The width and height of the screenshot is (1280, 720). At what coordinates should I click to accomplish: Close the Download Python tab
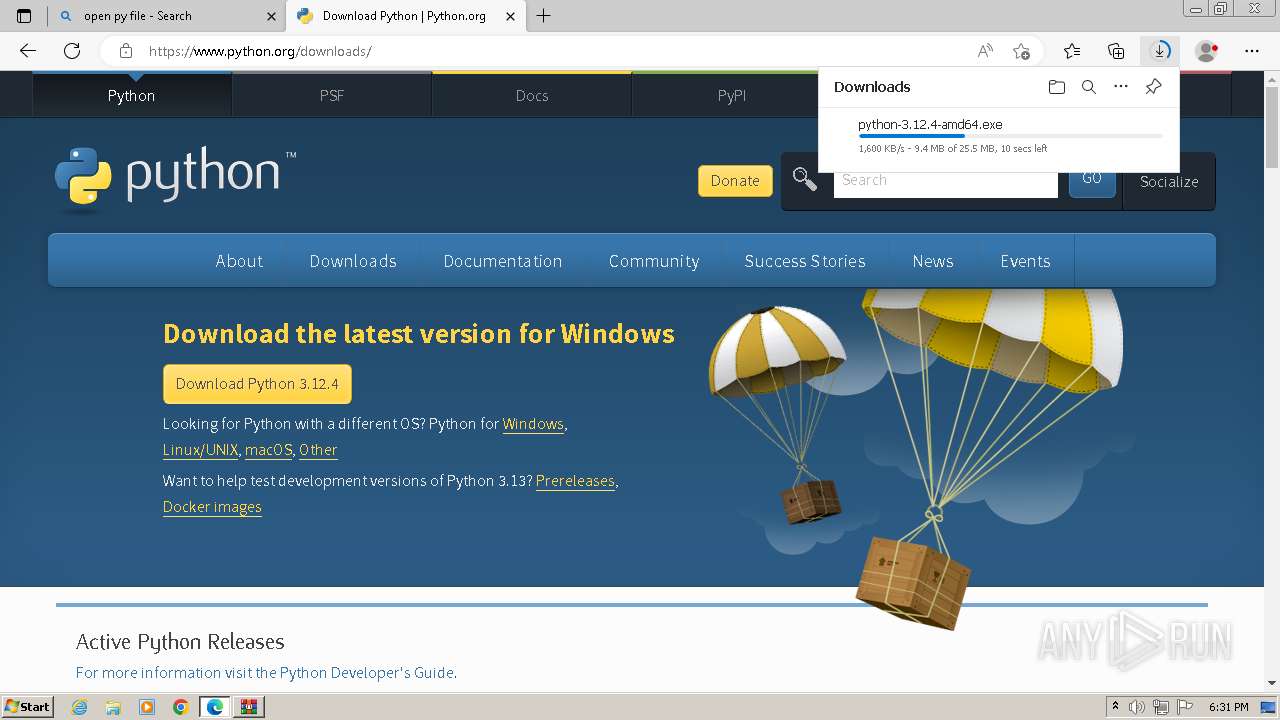[x=511, y=16]
